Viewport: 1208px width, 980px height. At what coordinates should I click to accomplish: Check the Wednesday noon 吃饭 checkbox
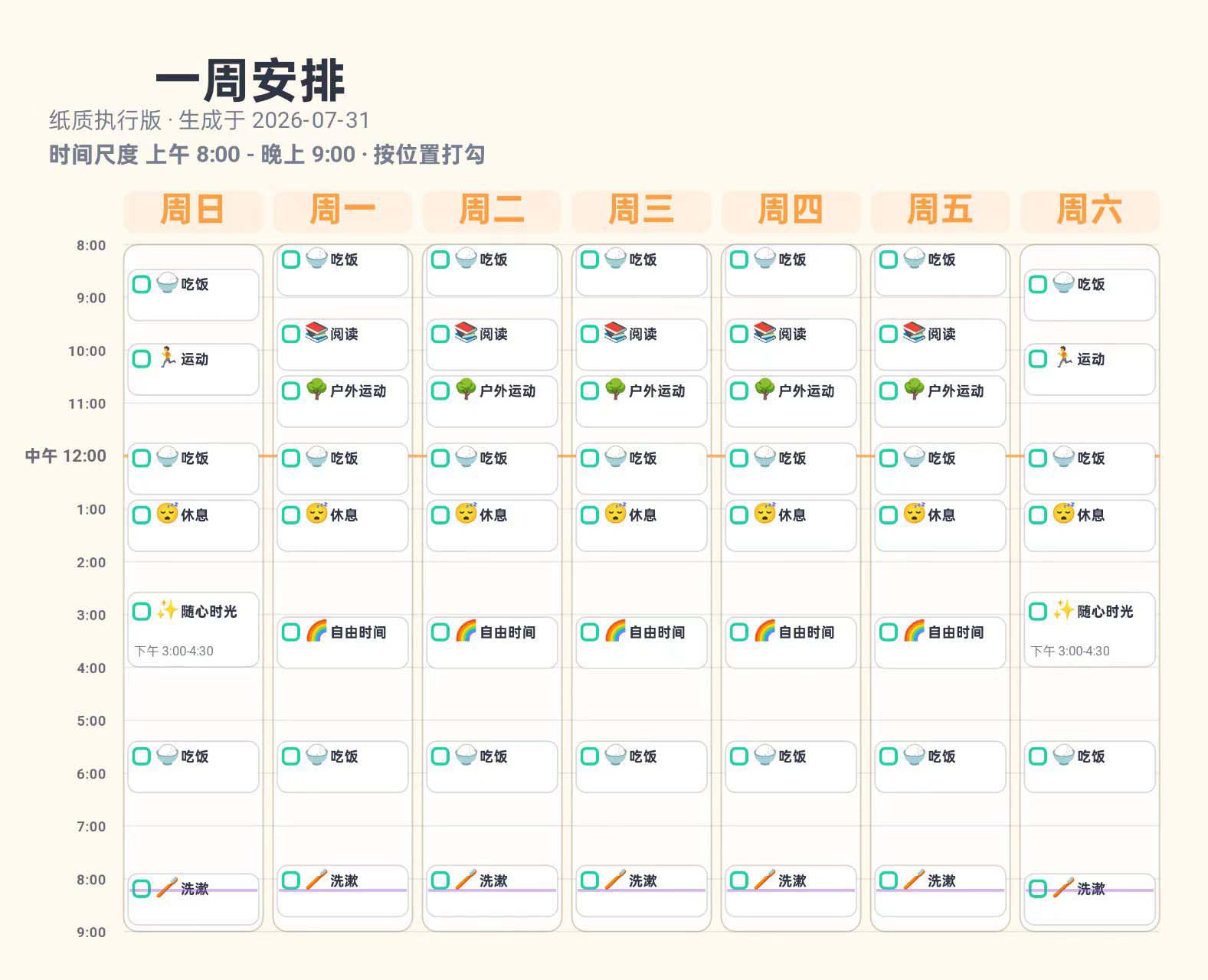pyautogui.click(x=590, y=458)
